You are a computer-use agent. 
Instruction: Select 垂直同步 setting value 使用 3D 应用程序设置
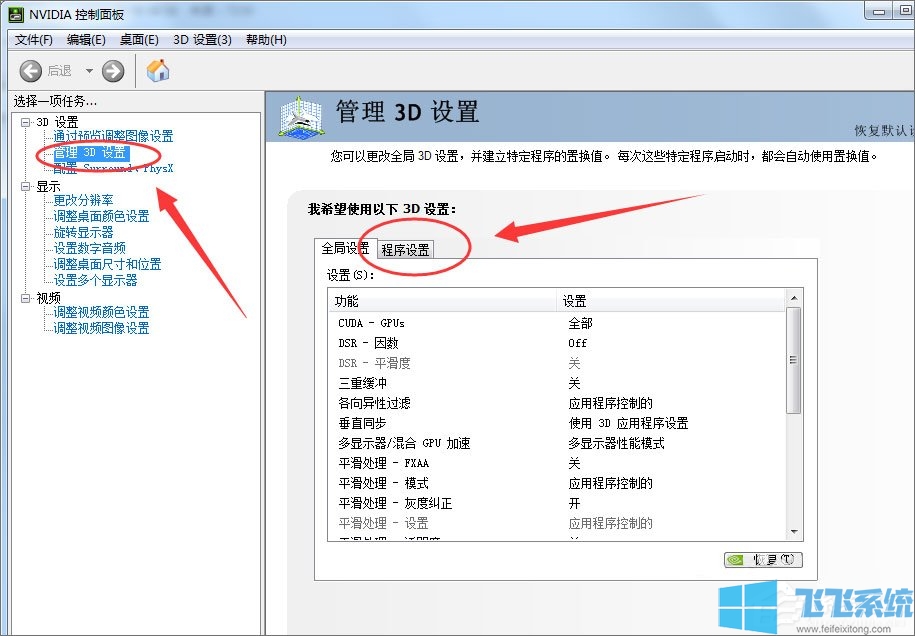coord(630,423)
